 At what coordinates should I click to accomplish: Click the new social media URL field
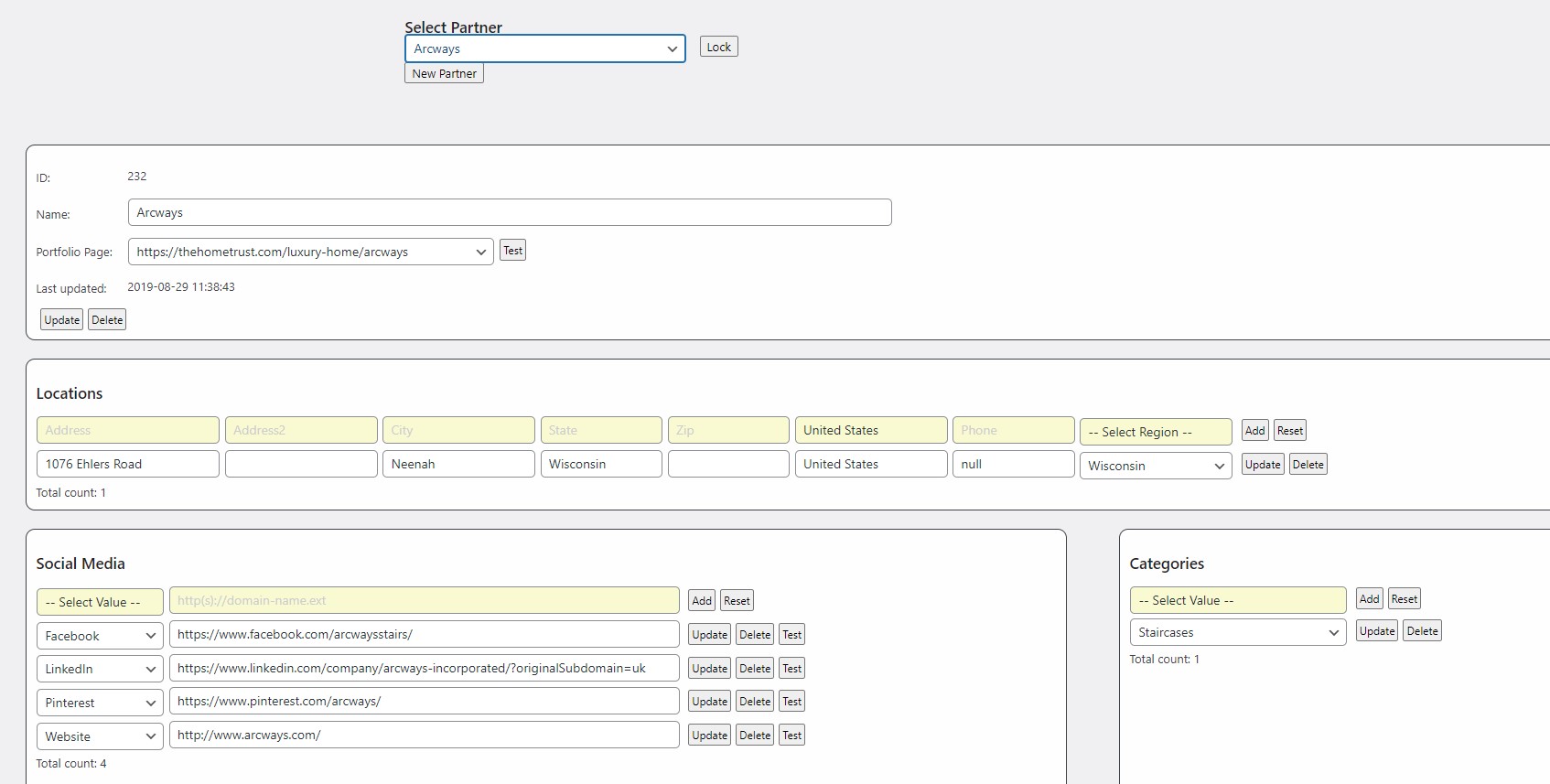pyautogui.click(x=424, y=600)
